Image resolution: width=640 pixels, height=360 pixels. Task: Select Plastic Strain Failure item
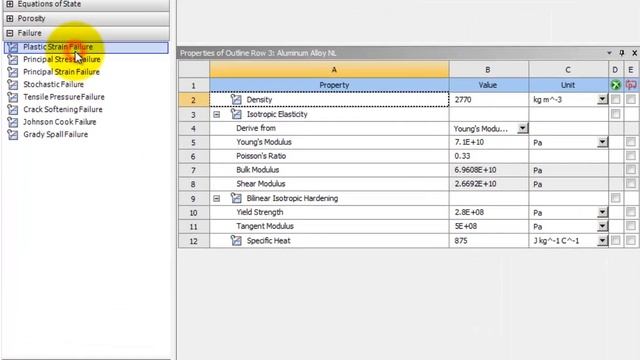[86, 47]
